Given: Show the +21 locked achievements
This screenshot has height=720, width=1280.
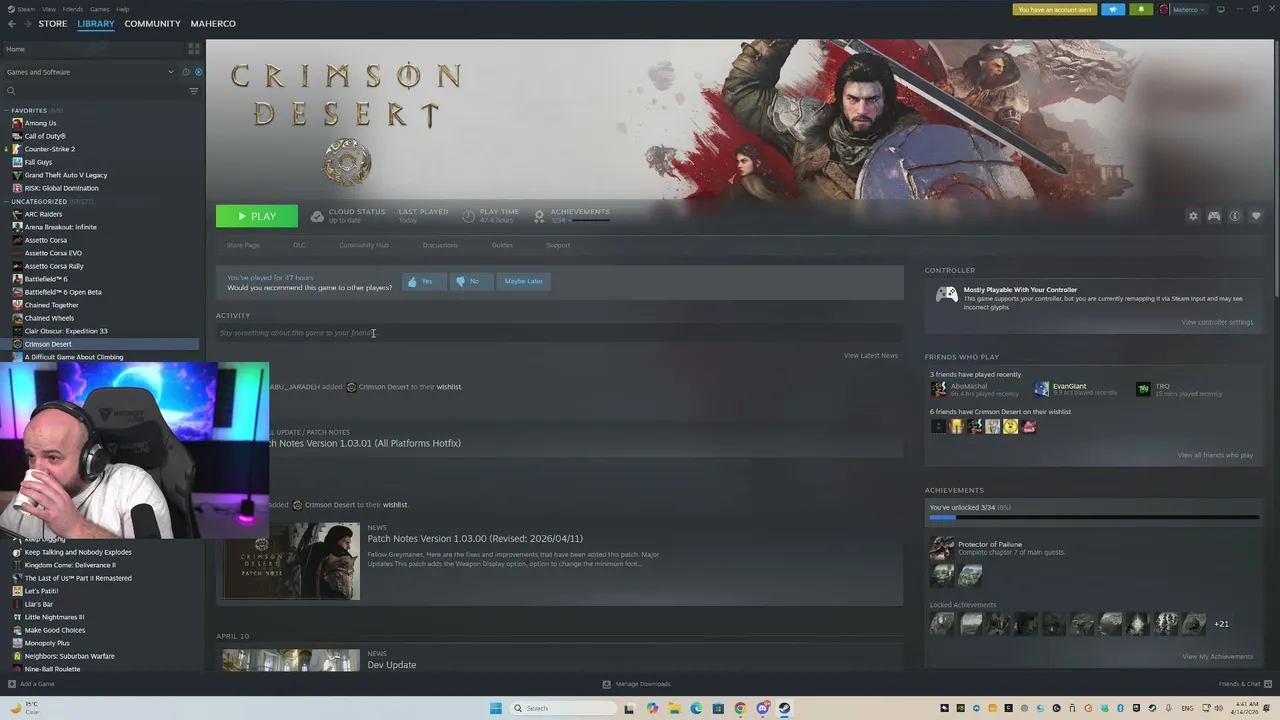Looking at the screenshot, I should [1221, 624].
